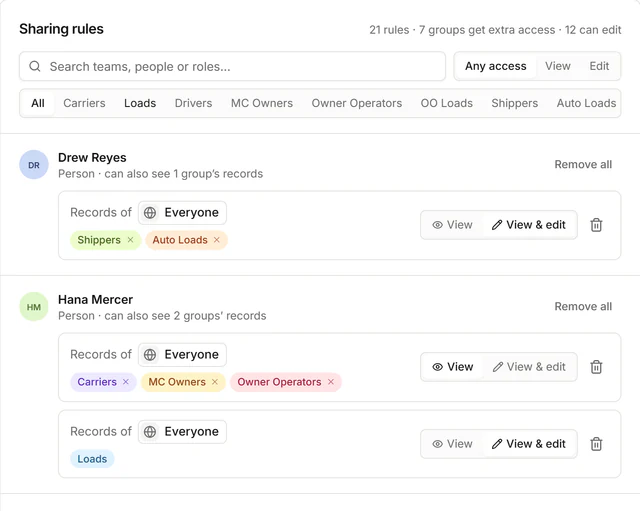Click 'can also see 2 groups' records' text
640x511 pixels.
185,316
